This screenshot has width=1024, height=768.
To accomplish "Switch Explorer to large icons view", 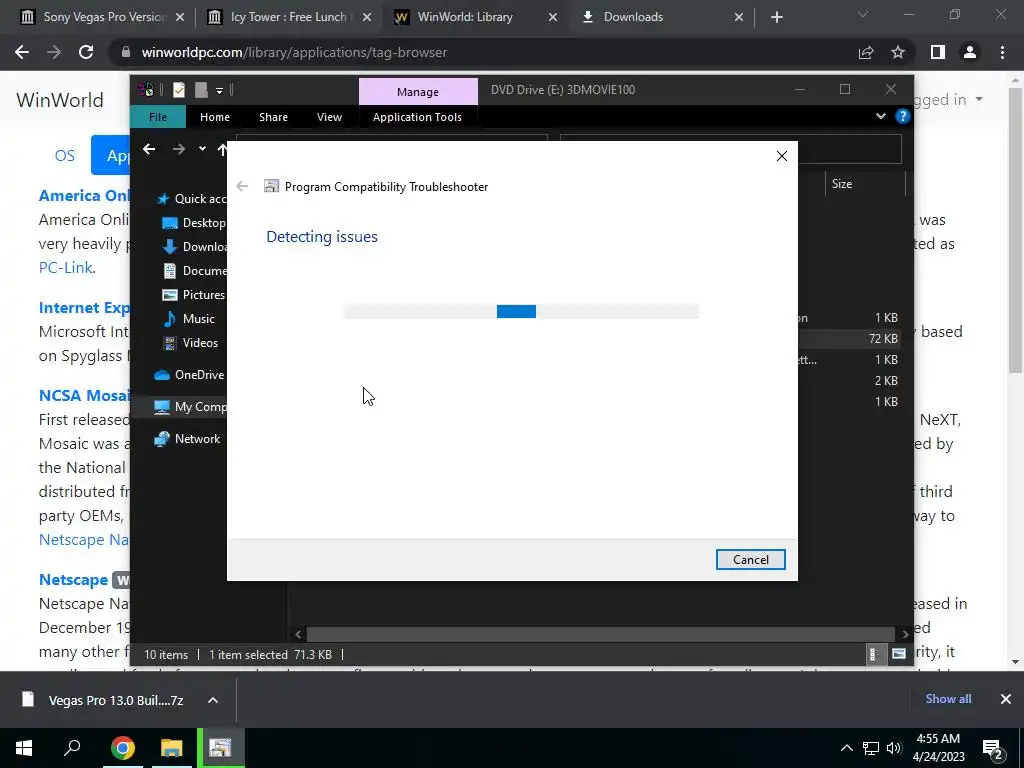I will click(899, 654).
